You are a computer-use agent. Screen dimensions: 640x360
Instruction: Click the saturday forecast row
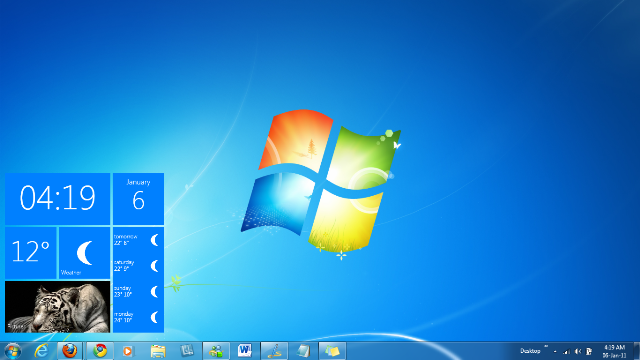pos(138,266)
